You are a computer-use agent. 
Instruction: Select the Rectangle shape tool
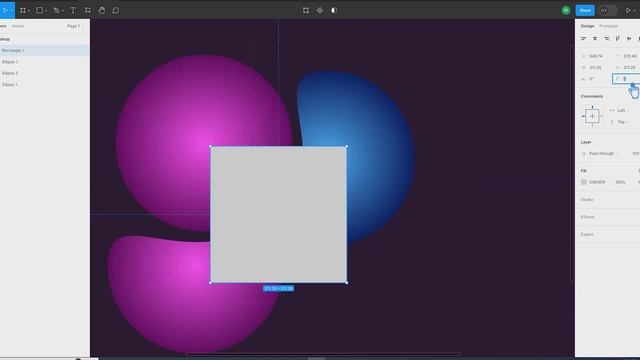pos(39,10)
